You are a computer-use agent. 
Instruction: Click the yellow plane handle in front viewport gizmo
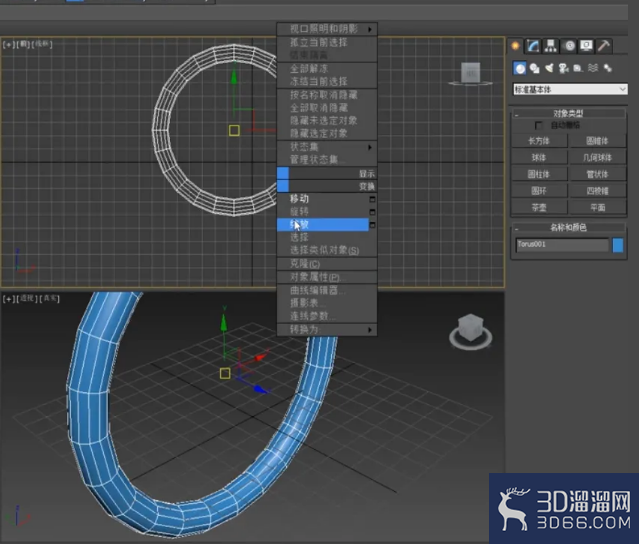(234, 130)
